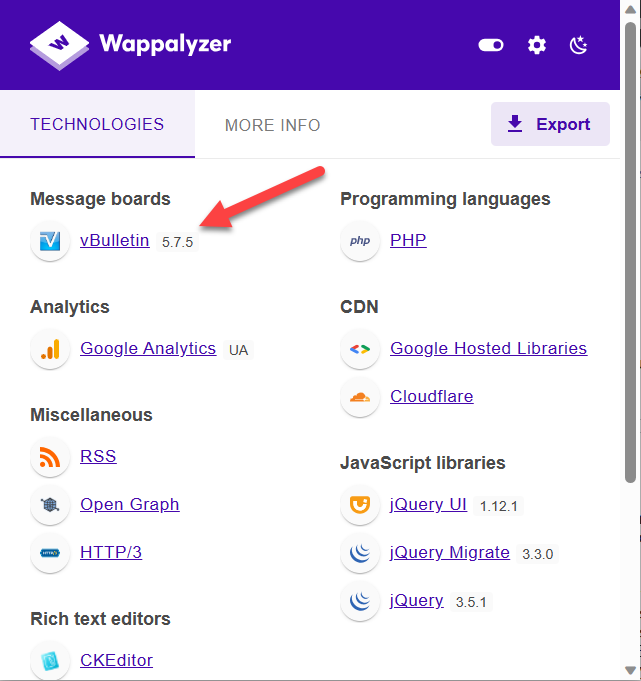Click the Cloudflare cloud icon
The image size is (641, 681).
360,397
